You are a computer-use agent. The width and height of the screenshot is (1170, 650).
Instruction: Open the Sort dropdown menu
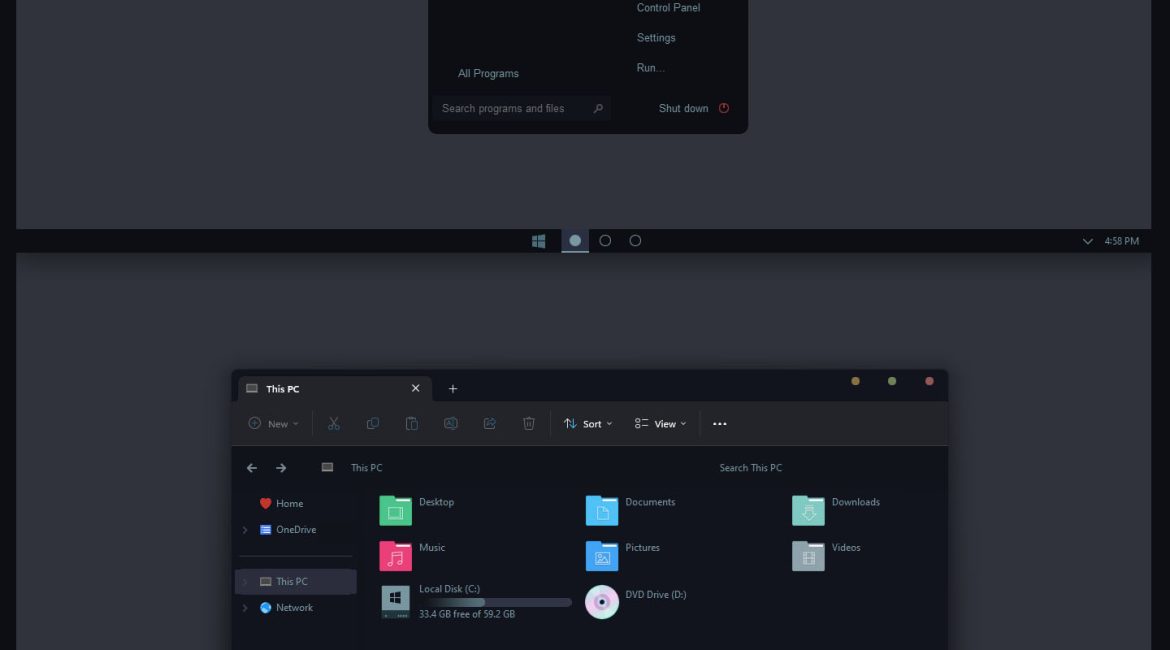pos(588,424)
